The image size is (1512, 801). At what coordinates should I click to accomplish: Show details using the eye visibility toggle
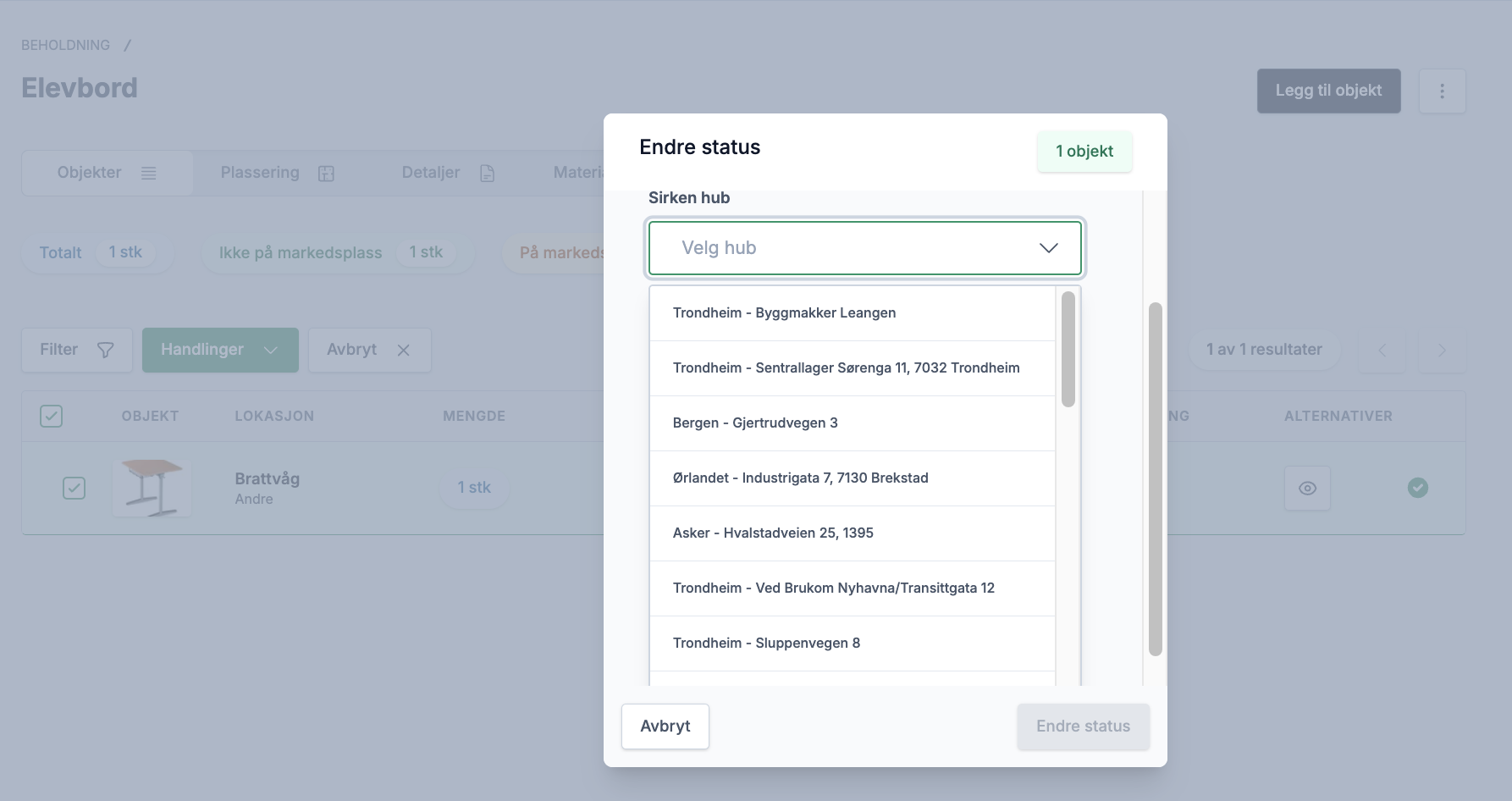click(1307, 488)
